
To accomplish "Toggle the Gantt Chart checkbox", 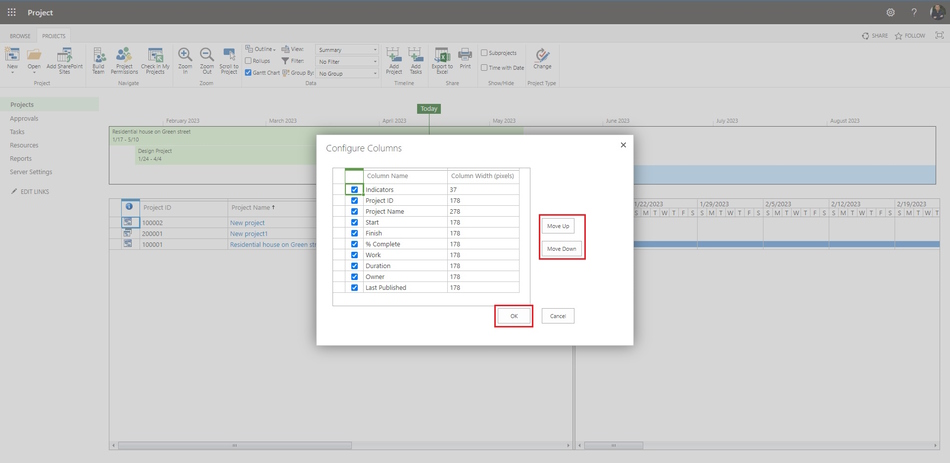I will pyautogui.click(x=248, y=73).
